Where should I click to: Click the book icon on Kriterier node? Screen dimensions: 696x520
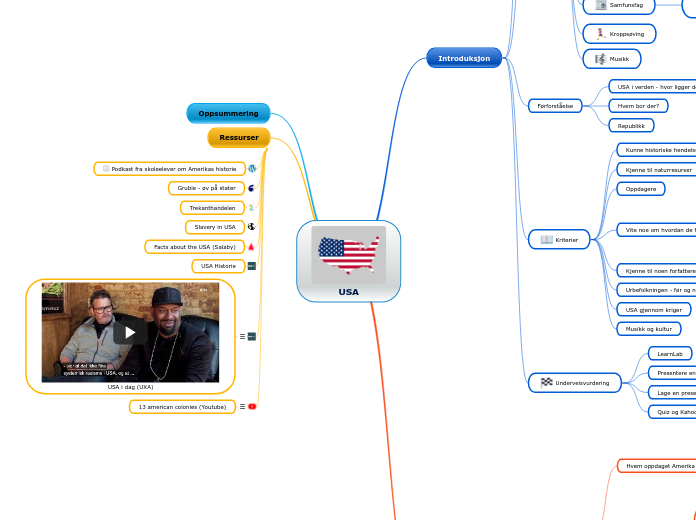click(x=546, y=240)
